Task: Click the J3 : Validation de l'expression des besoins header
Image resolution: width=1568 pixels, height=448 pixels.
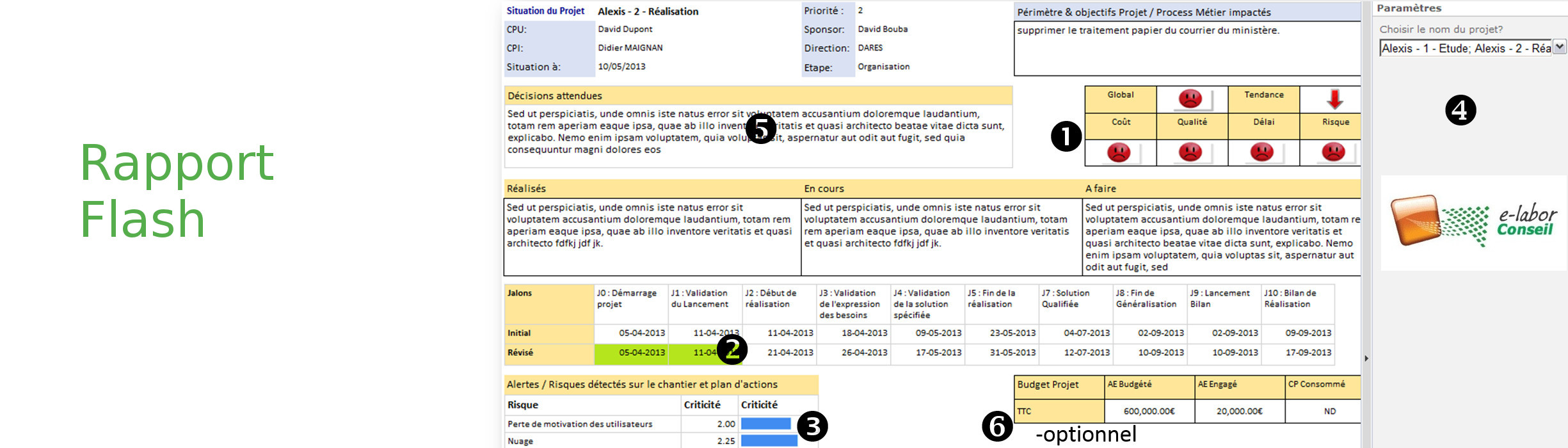Action: pos(853,304)
